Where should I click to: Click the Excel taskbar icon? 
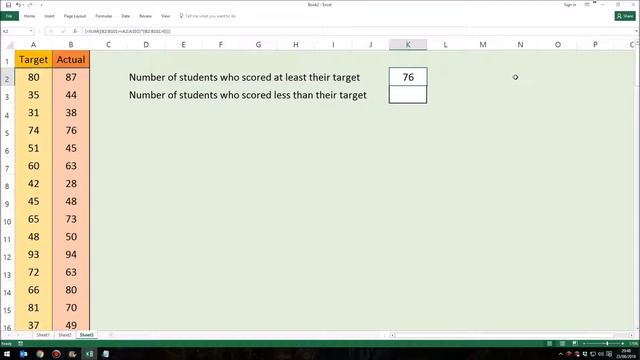tap(89, 354)
